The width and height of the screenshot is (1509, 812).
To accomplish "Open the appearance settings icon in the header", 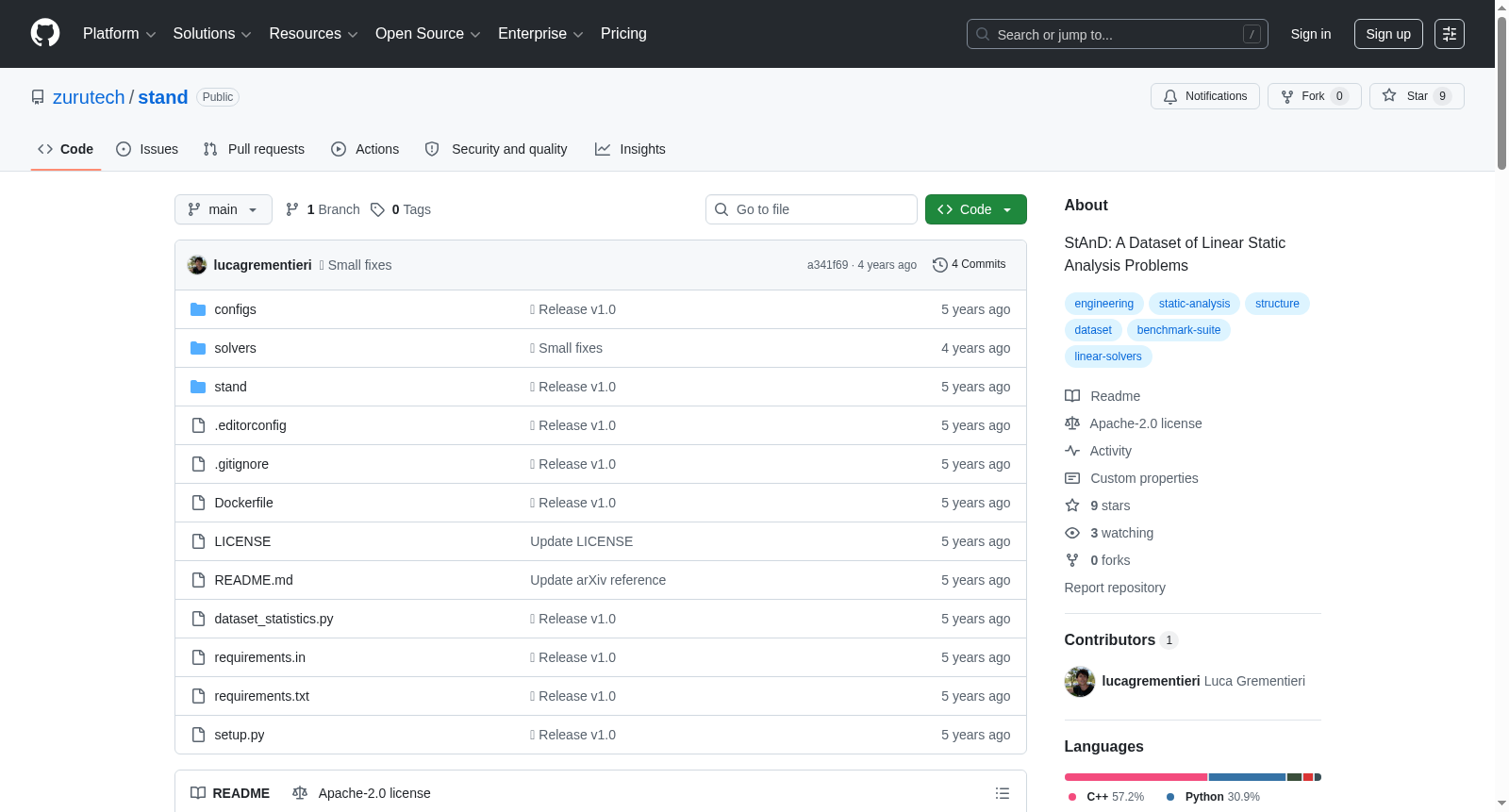I will pos(1450,34).
